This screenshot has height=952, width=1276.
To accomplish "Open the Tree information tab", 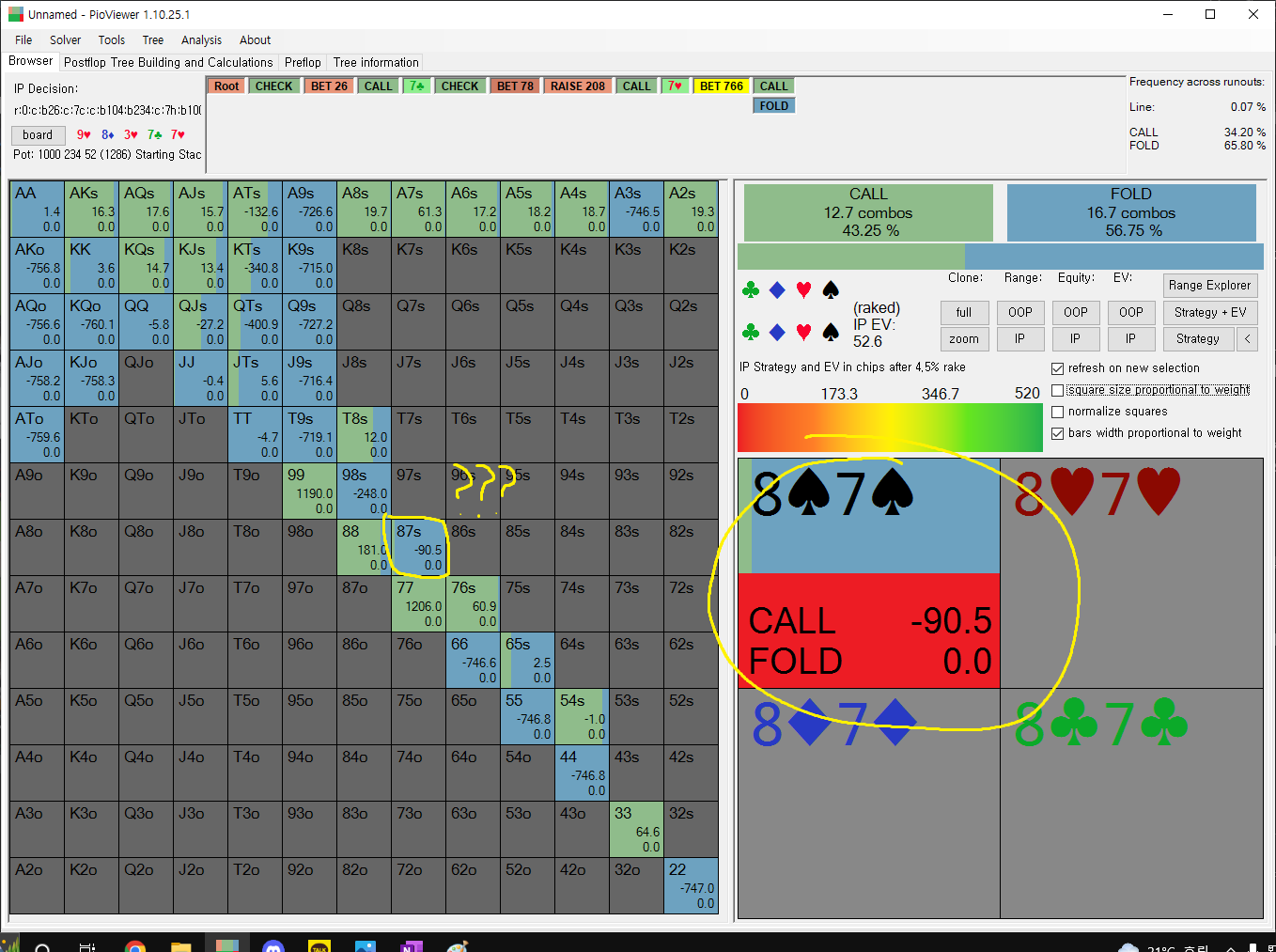I will click(x=376, y=63).
